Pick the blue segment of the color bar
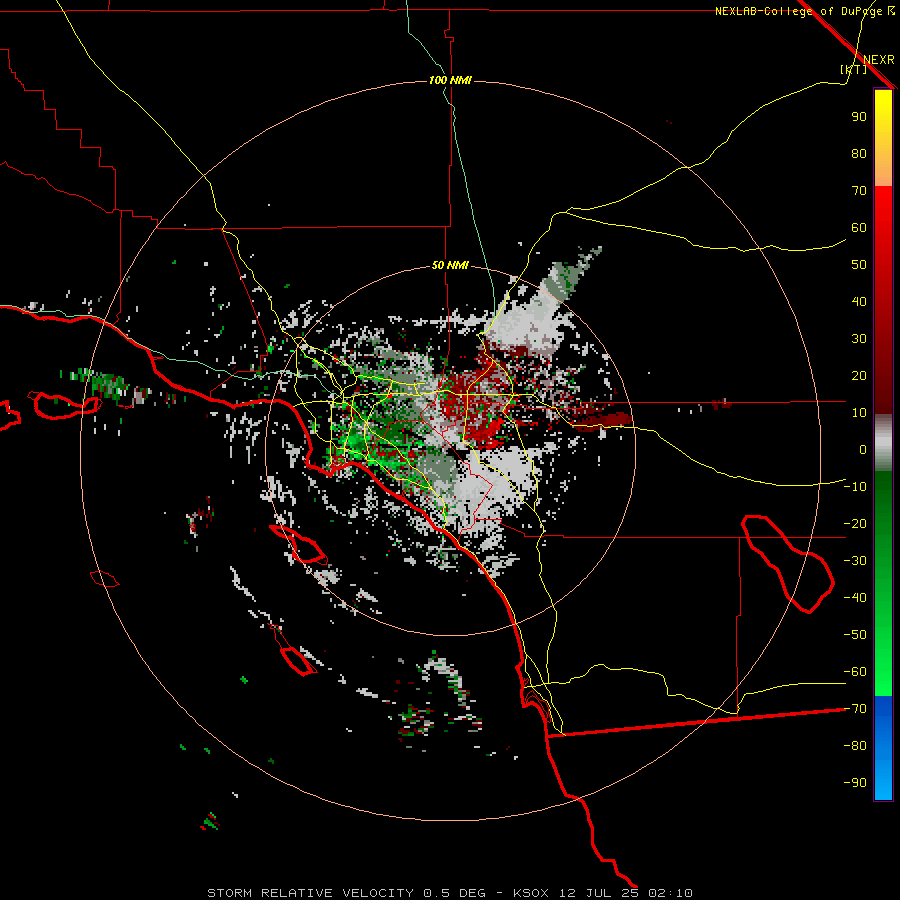Screen dimensions: 900x900 [883, 748]
